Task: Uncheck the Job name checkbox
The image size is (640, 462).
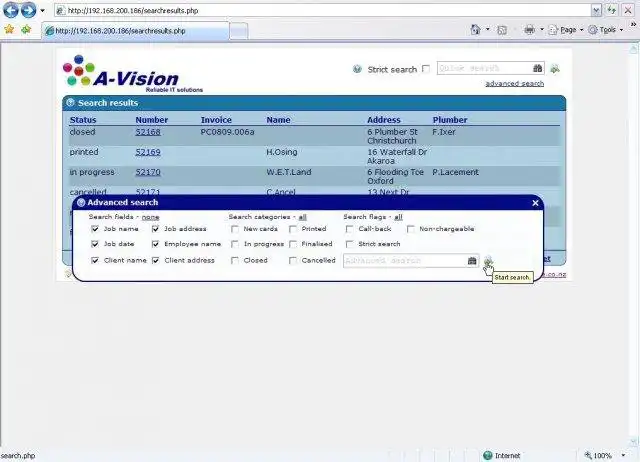Action: click(95, 229)
